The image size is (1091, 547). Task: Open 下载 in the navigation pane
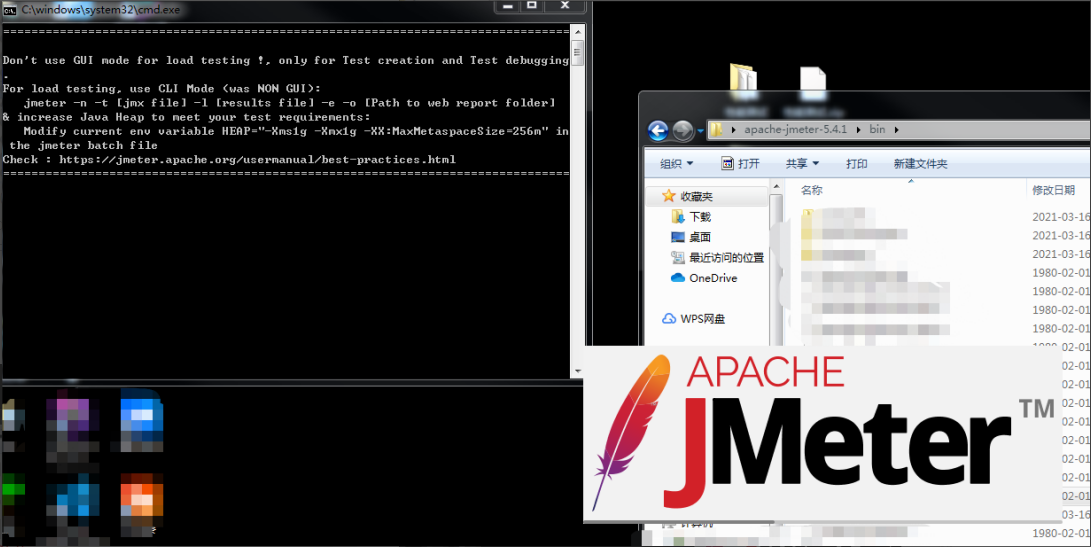click(x=700, y=217)
